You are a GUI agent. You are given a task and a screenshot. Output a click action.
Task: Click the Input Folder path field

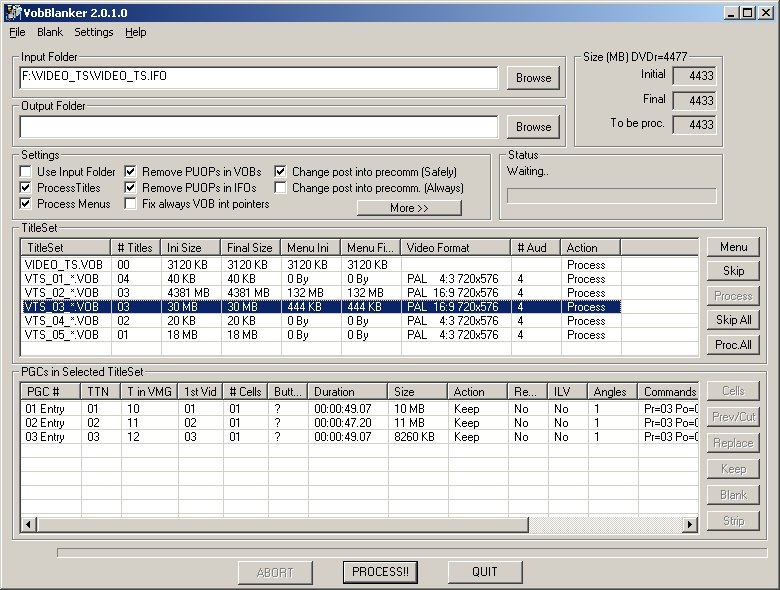tap(259, 78)
